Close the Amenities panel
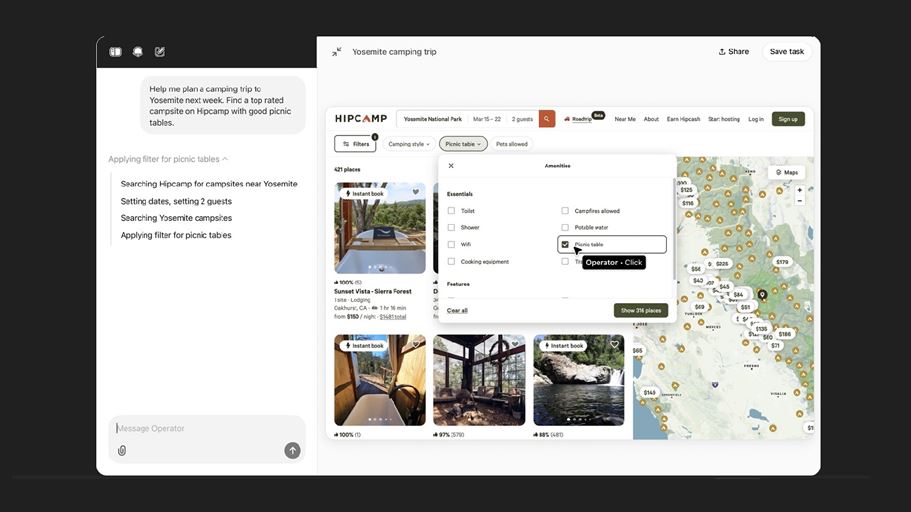Screen dimensions: 911x512 click(x=451, y=166)
